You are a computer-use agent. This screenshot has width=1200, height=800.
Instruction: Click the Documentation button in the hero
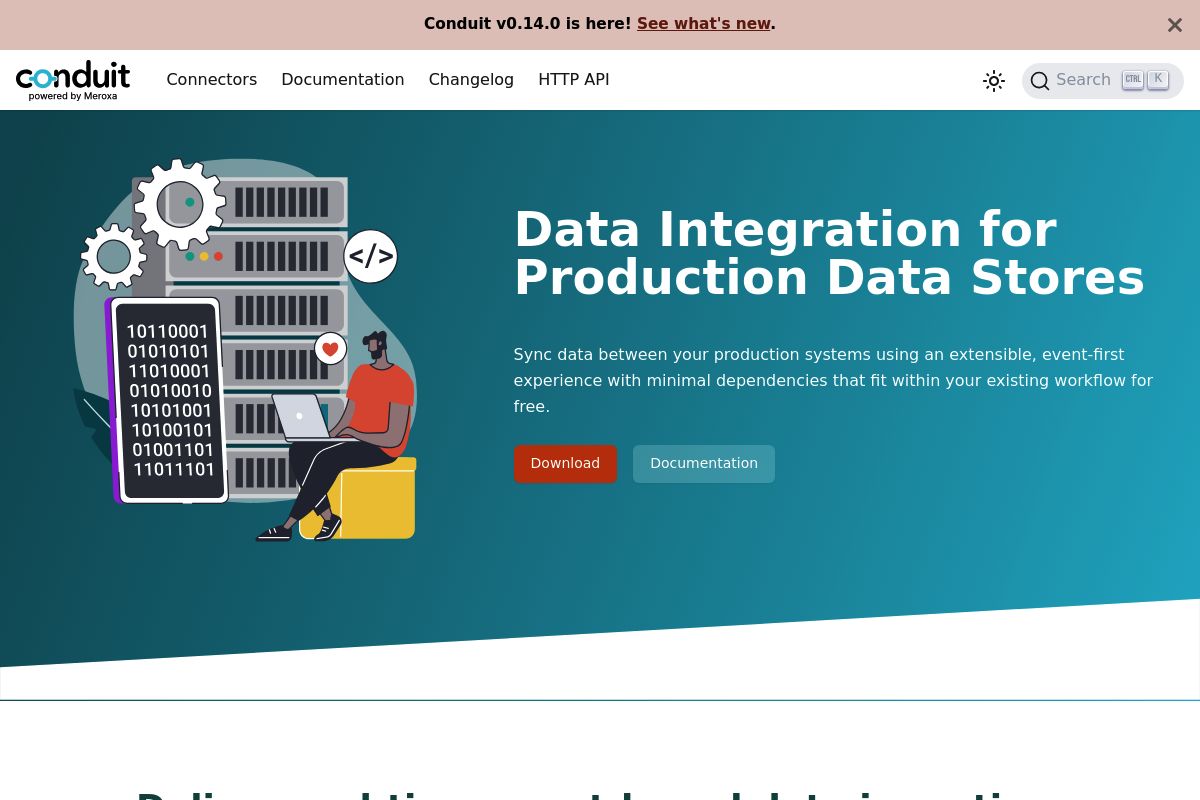[704, 464]
